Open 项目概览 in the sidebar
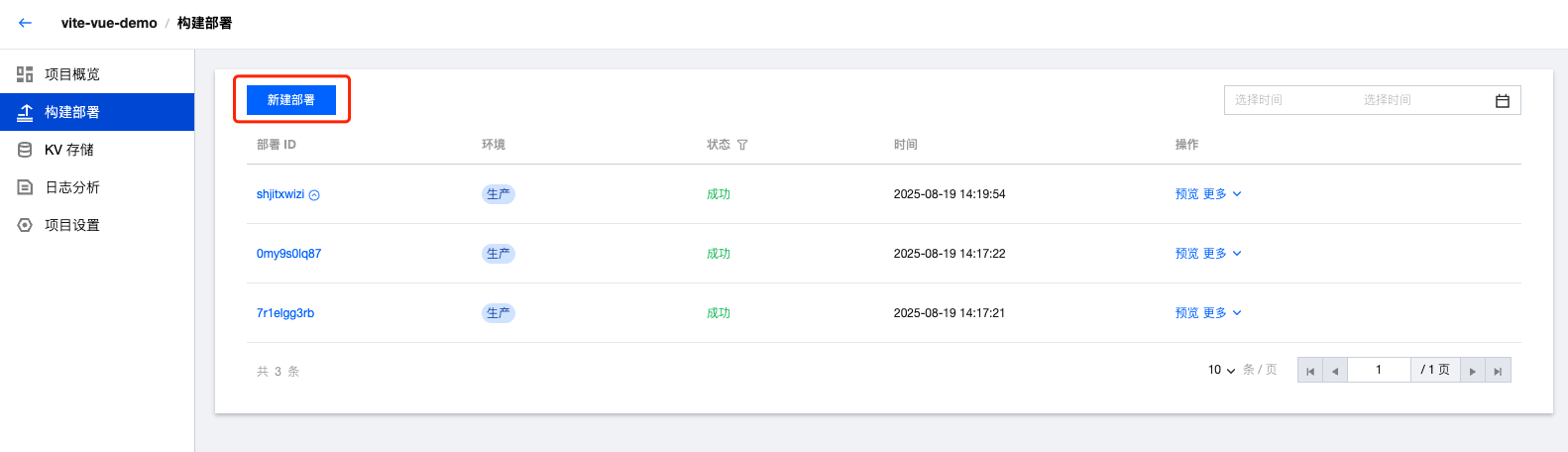The height and width of the screenshot is (452, 1568). pyautogui.click(x=71, y=74)
